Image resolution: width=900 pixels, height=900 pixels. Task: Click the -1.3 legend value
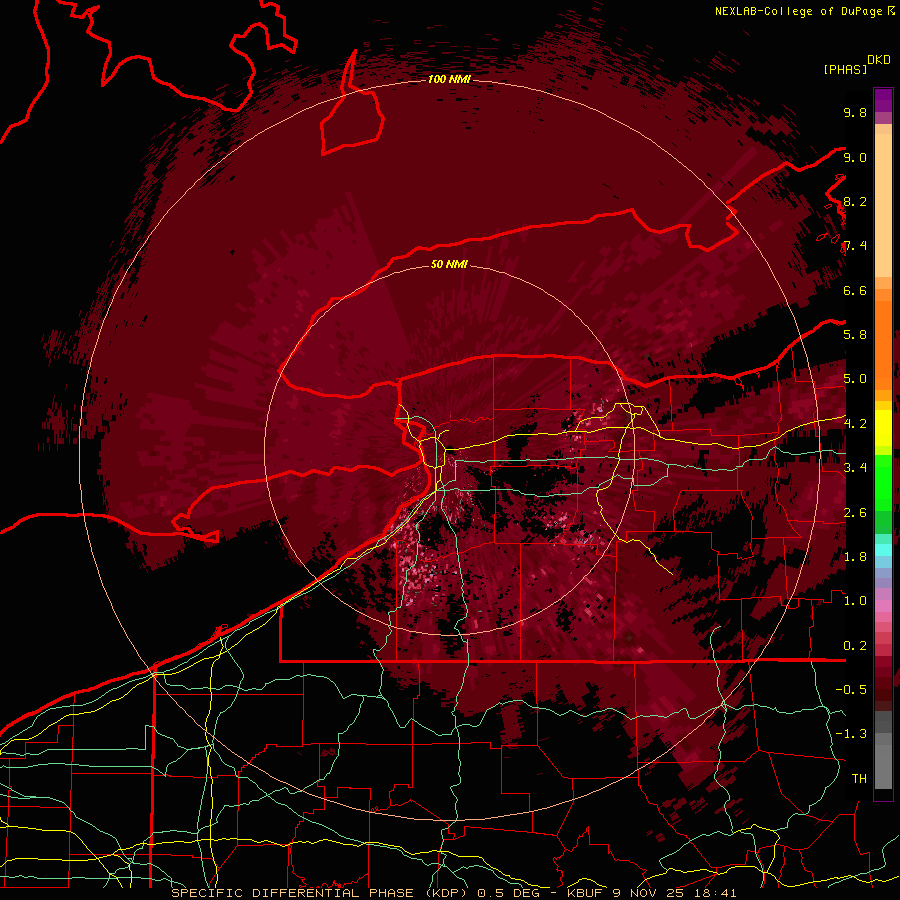point(851,734)
